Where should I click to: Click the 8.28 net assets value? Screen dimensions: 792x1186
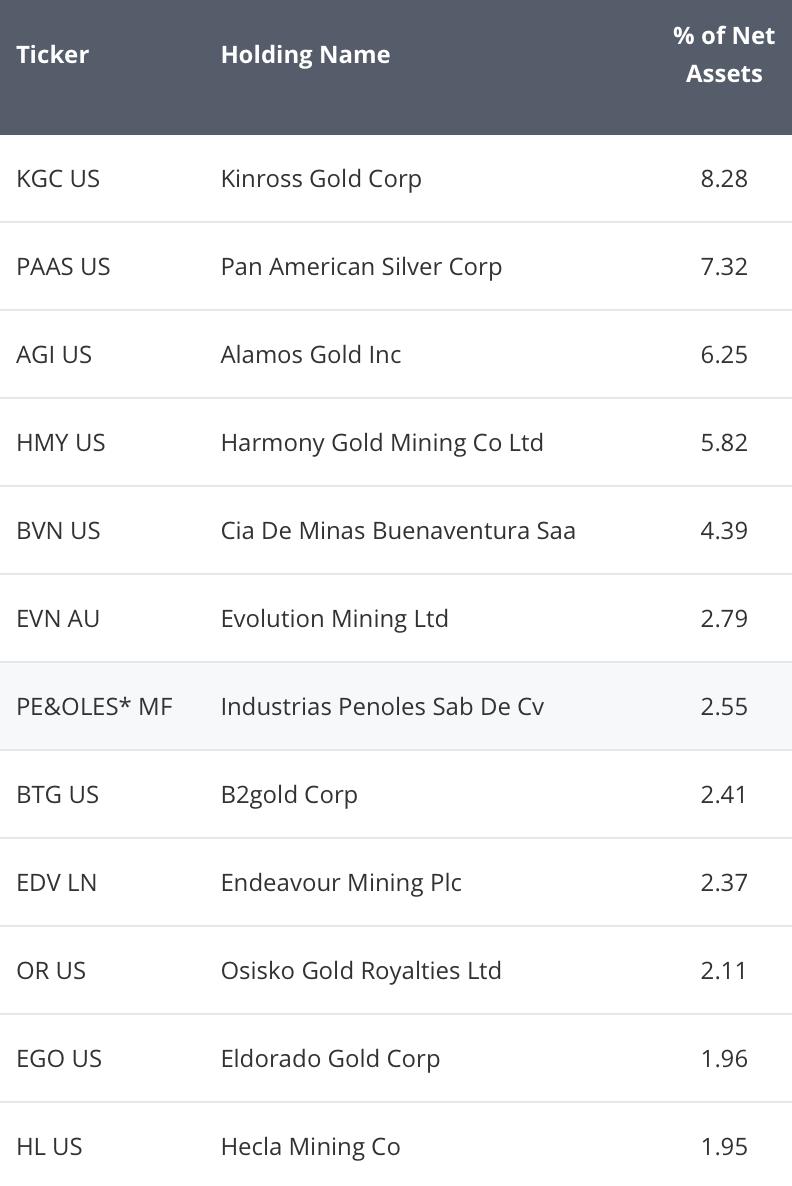(x=724, y=179)
